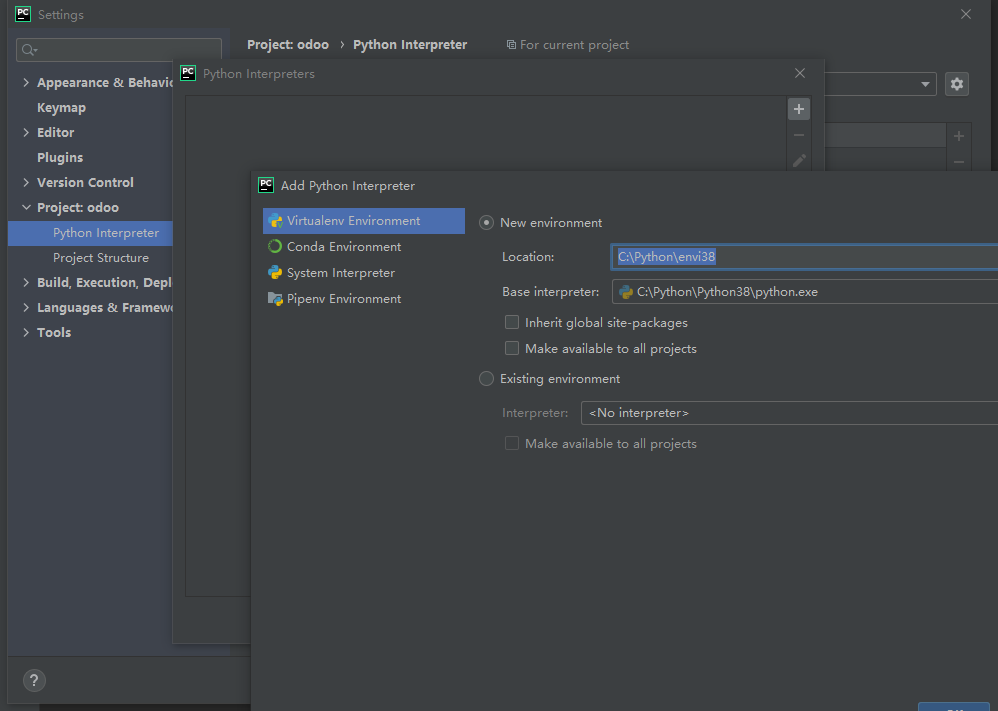Select the Existing environment radio button

click(x=486, y=378)
